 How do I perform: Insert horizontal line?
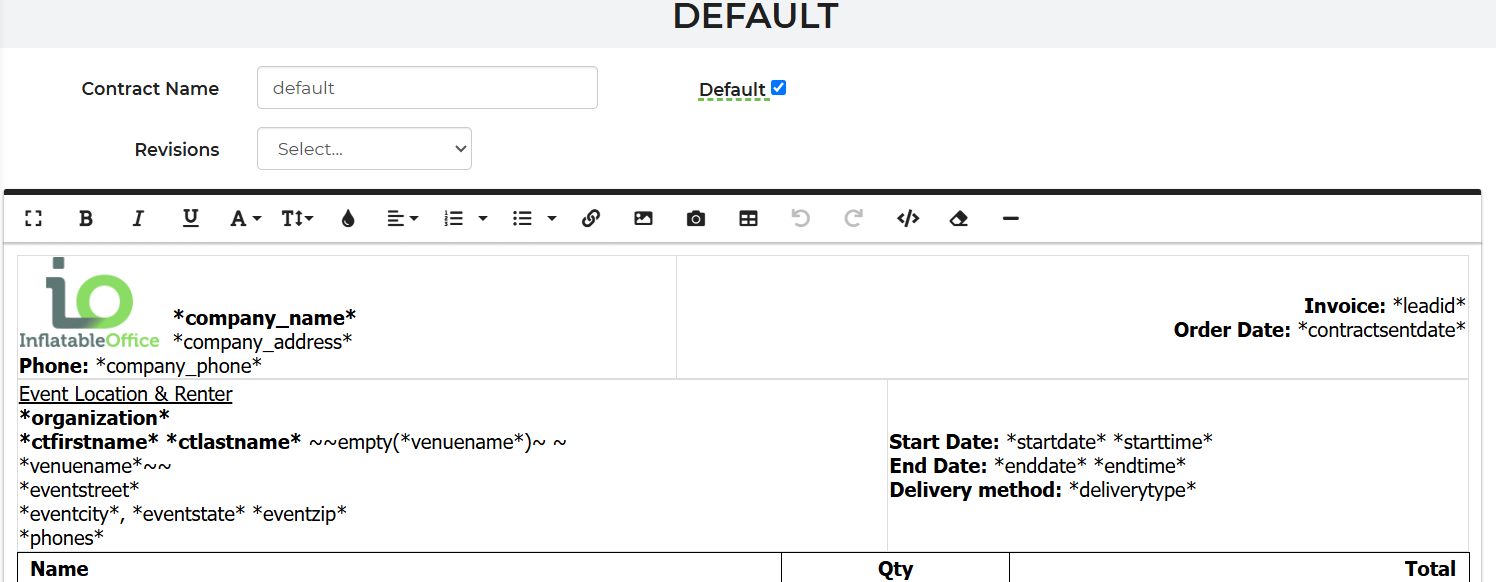click(x=1010, y=218)
